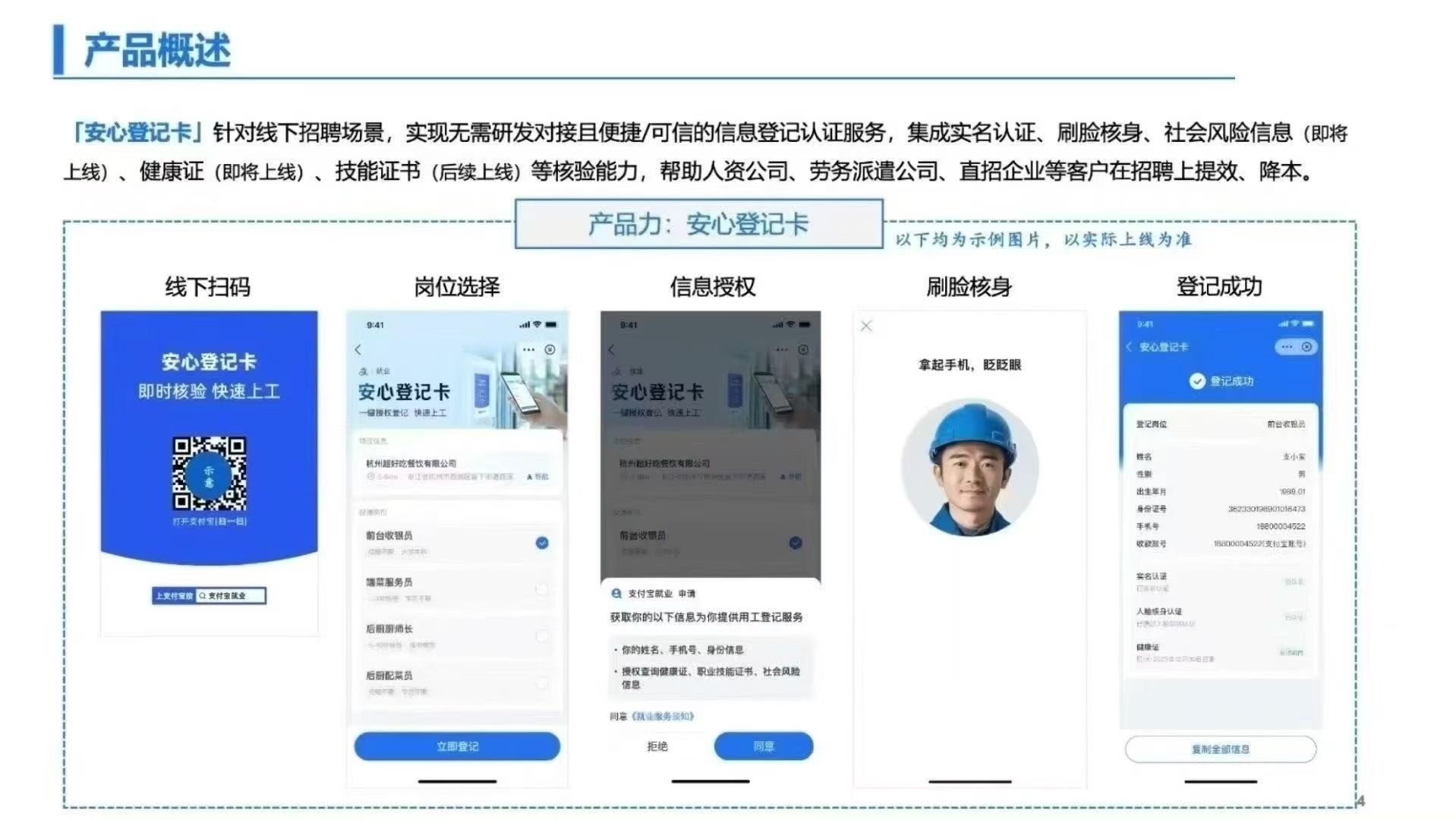
Task: Click 拒绝 decline button
Action: 657,746
